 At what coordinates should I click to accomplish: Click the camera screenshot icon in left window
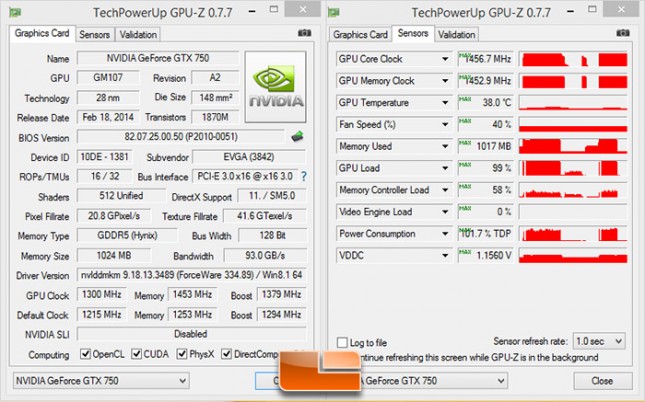(304, 33)
